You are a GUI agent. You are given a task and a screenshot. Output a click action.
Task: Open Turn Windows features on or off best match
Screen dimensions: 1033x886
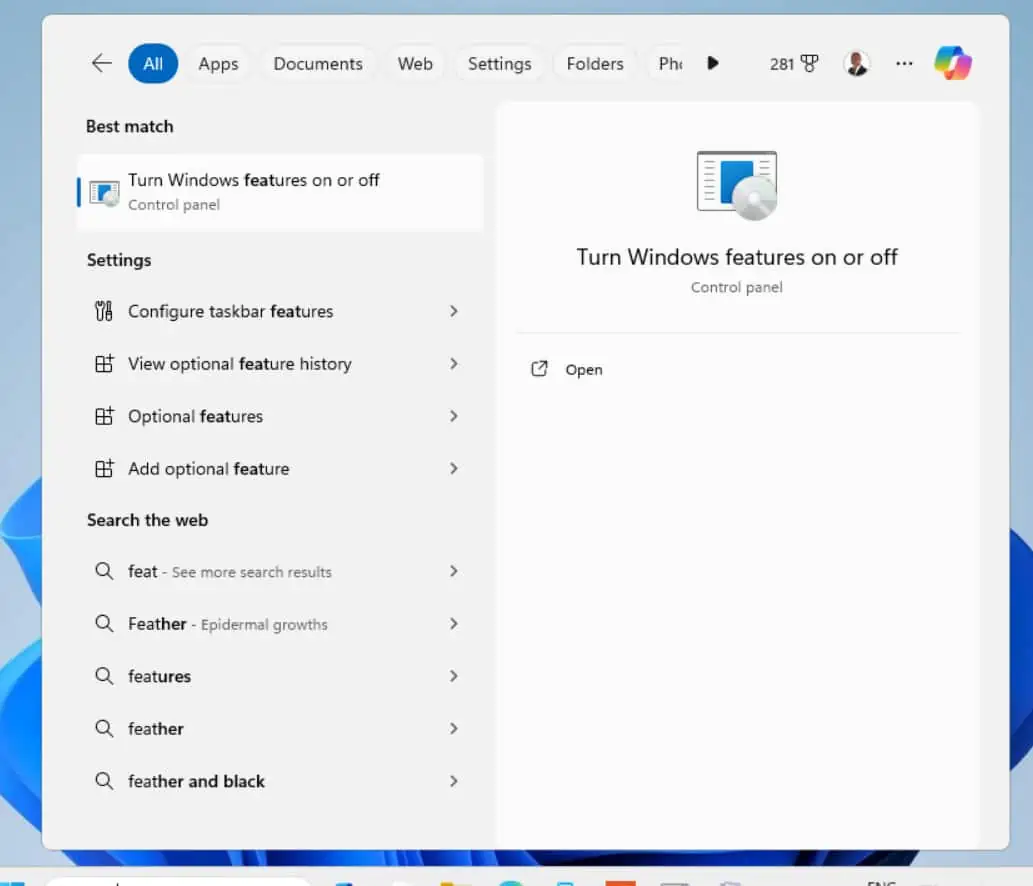click(281, 192)
